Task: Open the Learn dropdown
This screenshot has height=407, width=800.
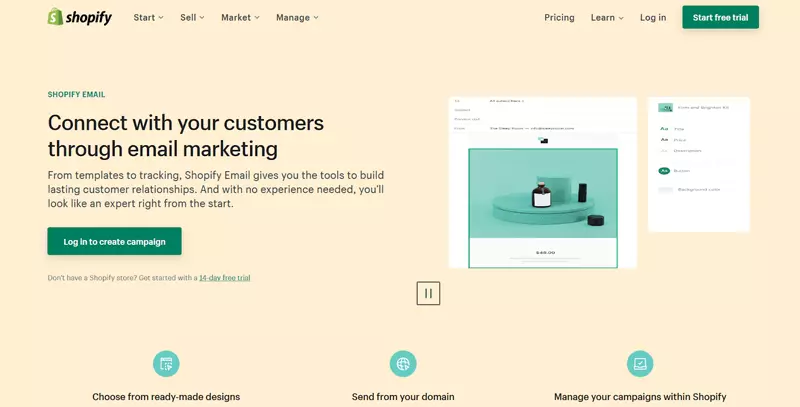Action: pos(607,17)
